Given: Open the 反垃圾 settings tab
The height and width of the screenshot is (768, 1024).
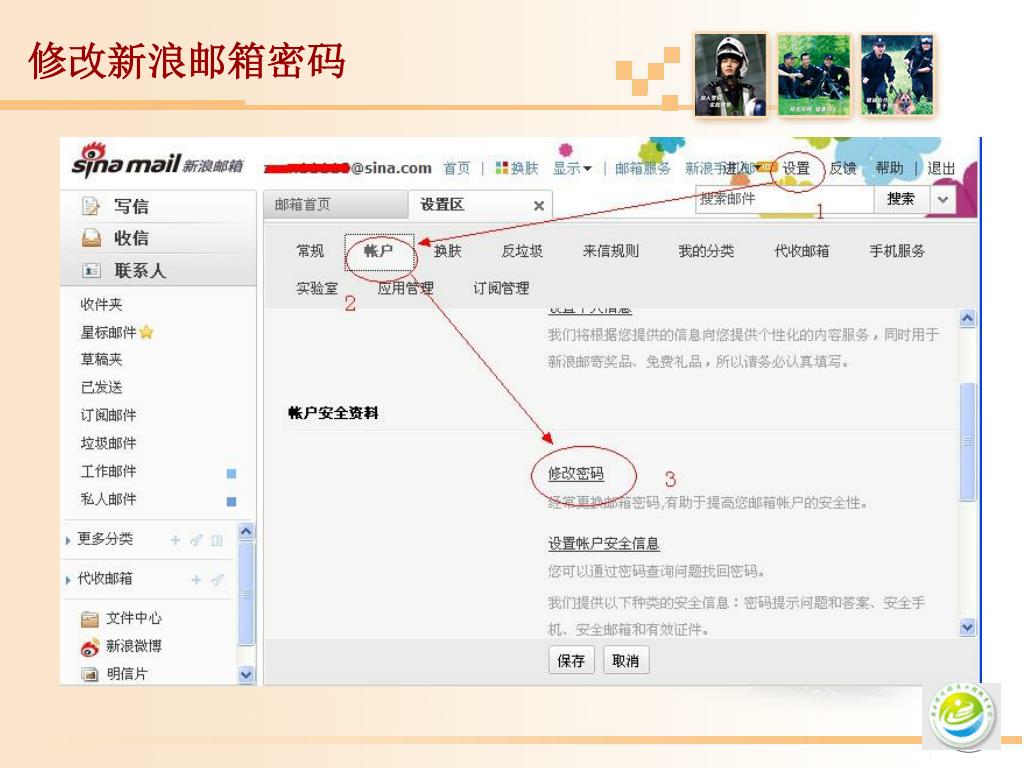Looking at the screenshot, I should coord(522,251).
